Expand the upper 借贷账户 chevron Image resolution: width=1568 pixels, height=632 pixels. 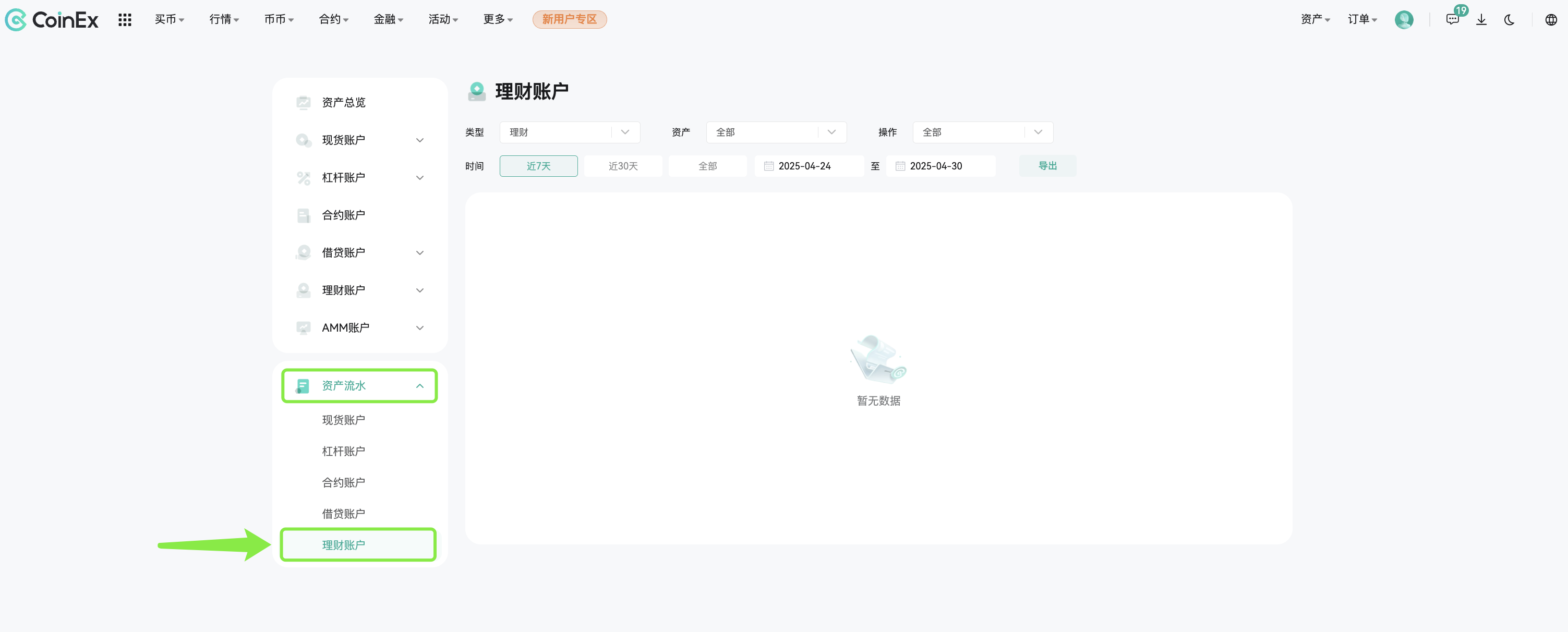pyautogui.click(x=420, y=252)
